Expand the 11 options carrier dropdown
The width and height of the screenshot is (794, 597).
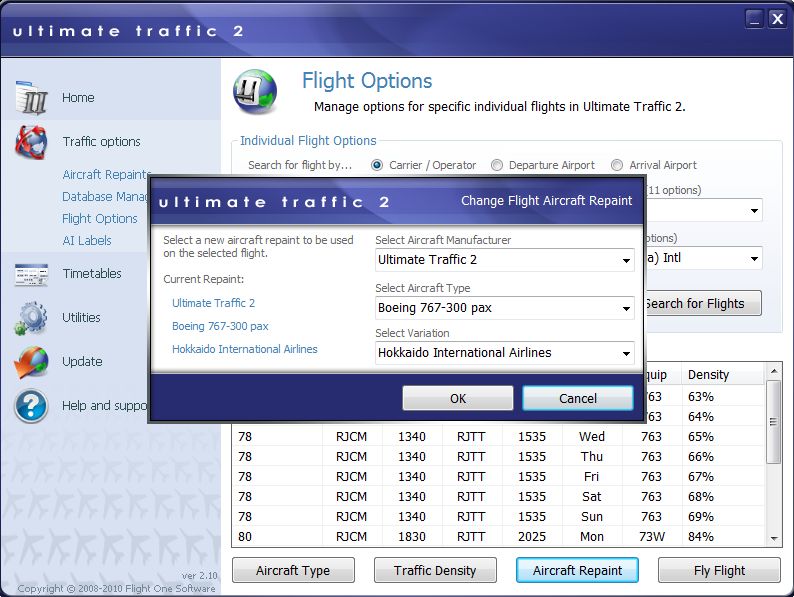(754, 210)
